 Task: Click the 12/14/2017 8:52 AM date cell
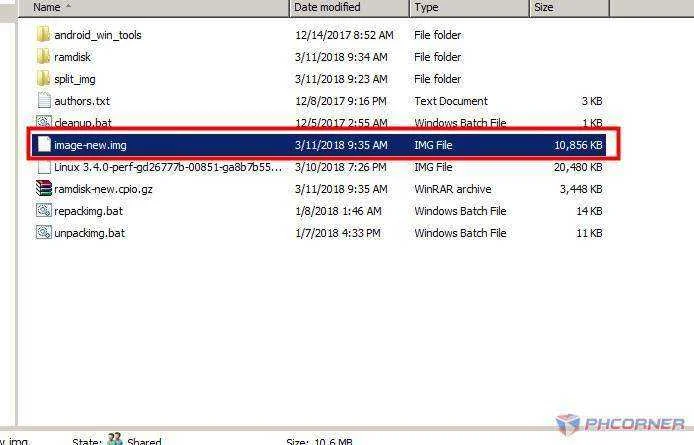[344, 35]
